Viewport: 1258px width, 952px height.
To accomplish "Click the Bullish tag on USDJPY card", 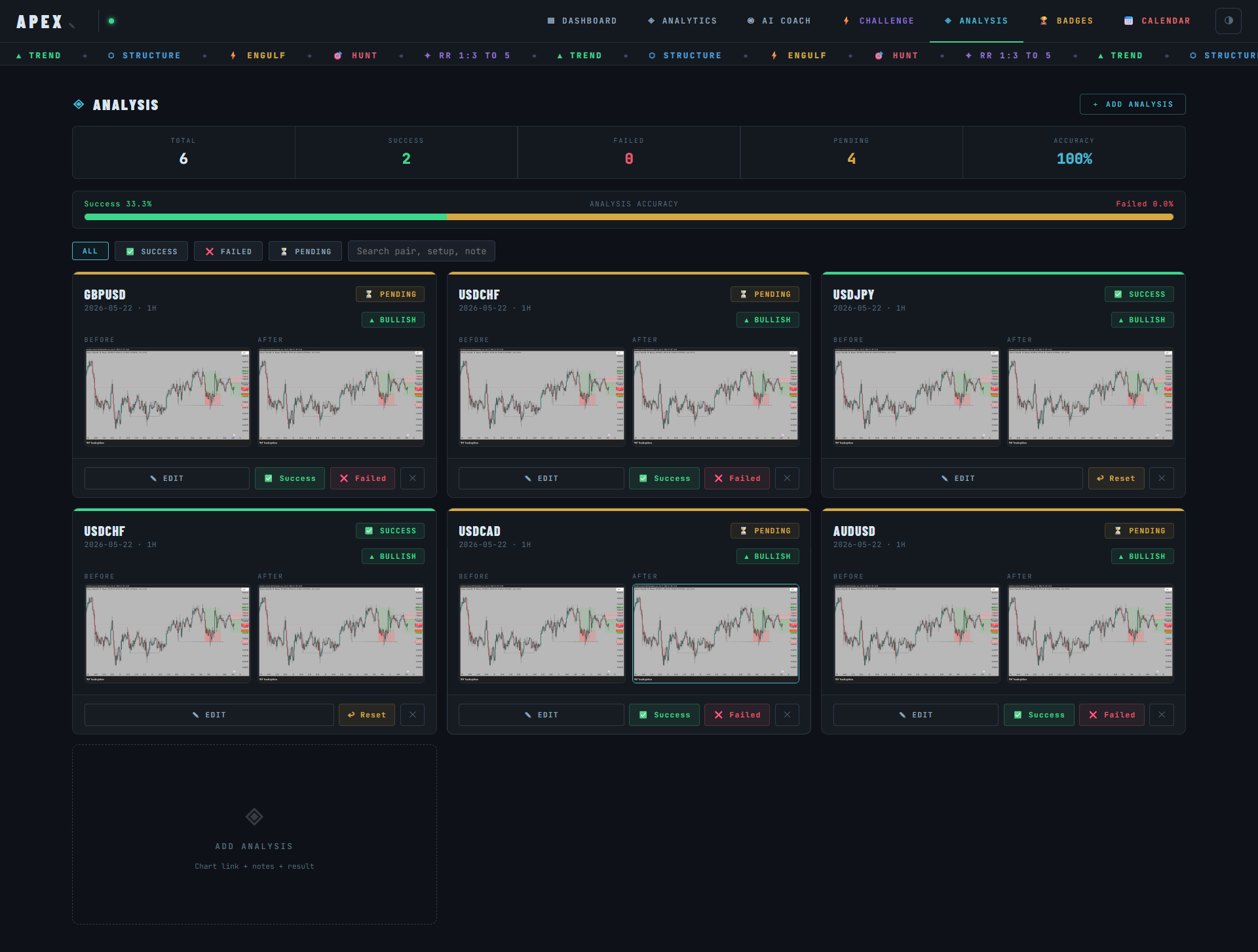I will 1142,320.
